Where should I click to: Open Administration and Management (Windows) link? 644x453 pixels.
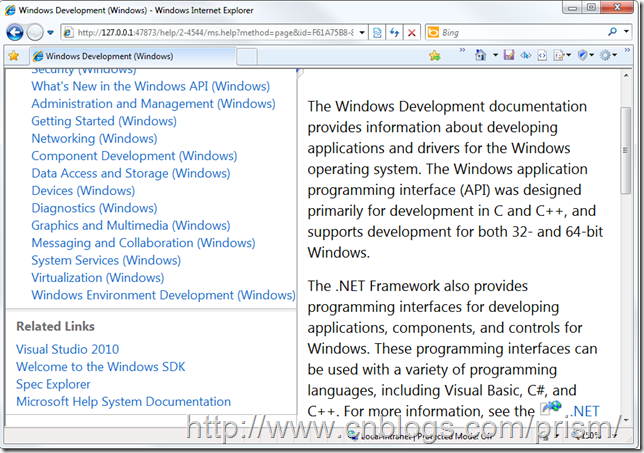tap(153, 103)
